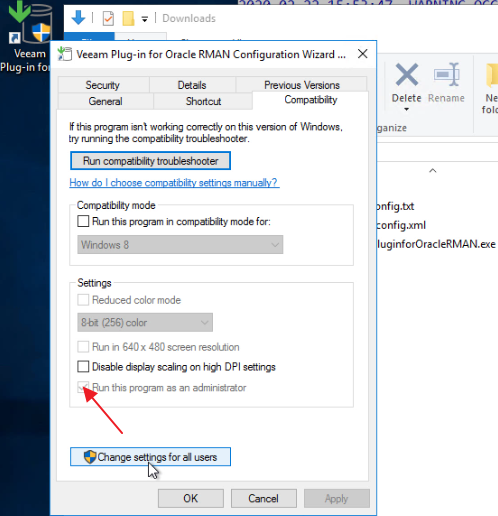Click the properties checkmark icon in Explorer quick access toolbar
Image resolution: width=498 pixels, height=516 pixels.
(x=108, y=18)
